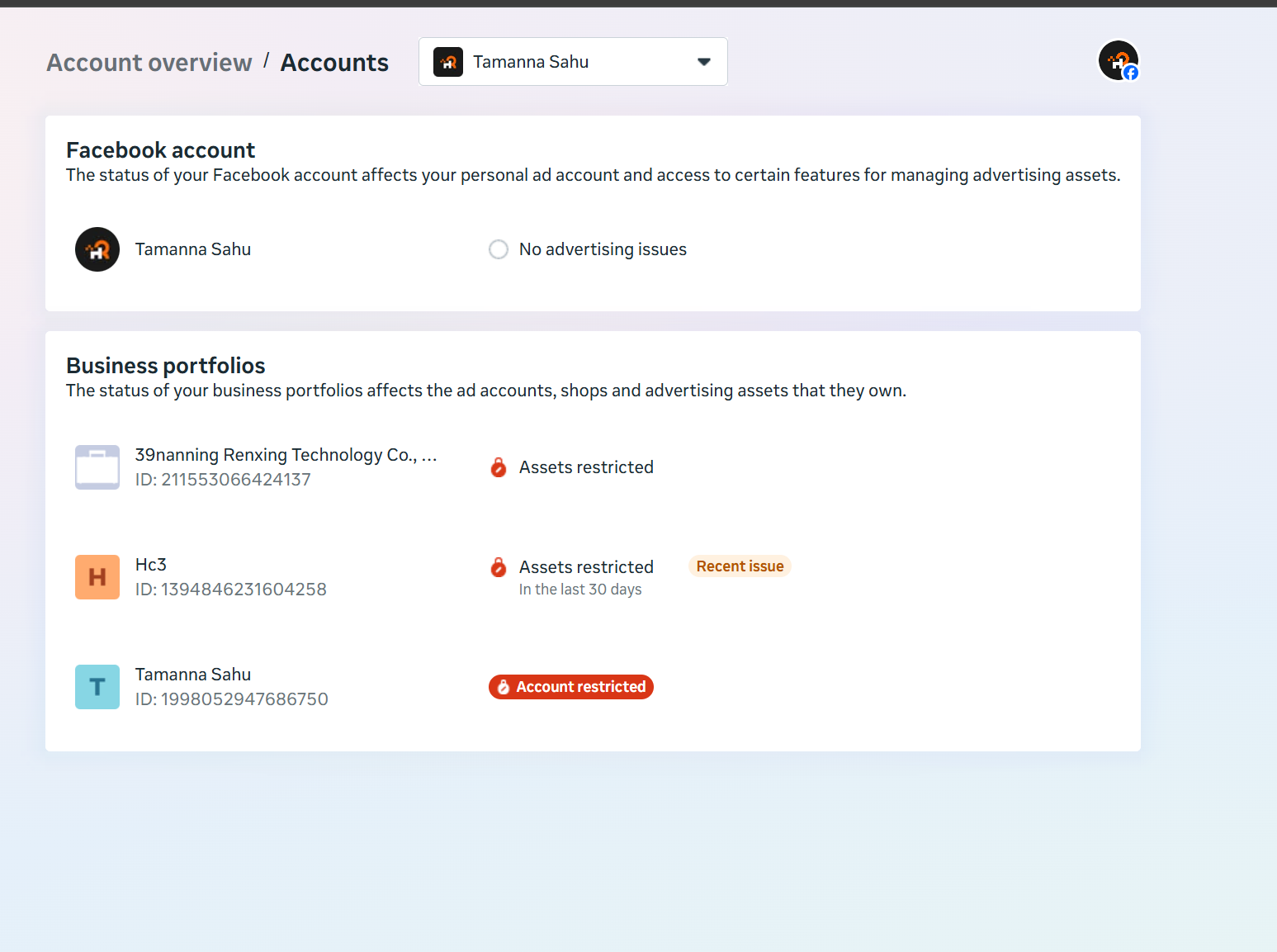Click the logo icon inside the account selector
1277x952 pixels.
[x=448, y=62]
